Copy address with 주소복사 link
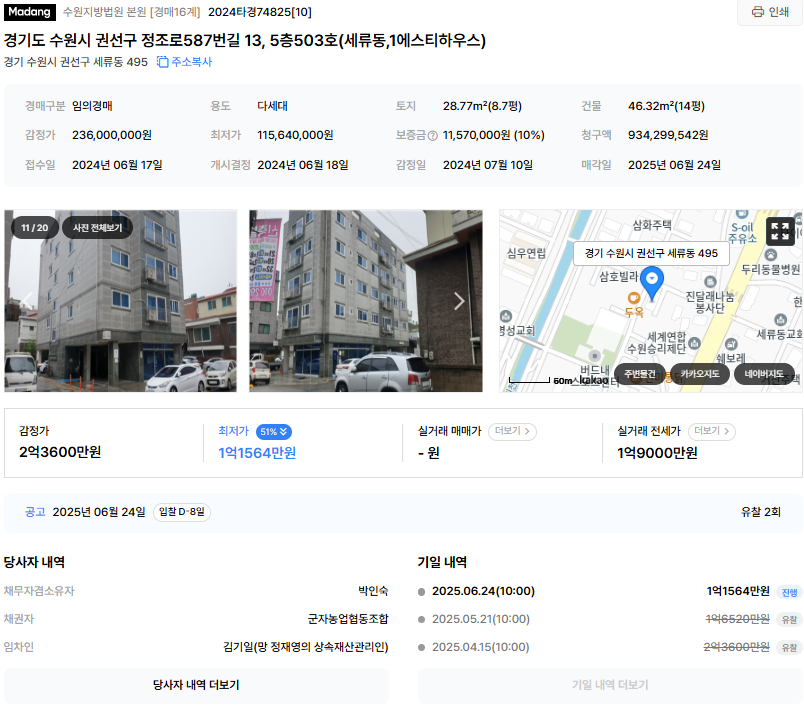 [x=184, y=62]
